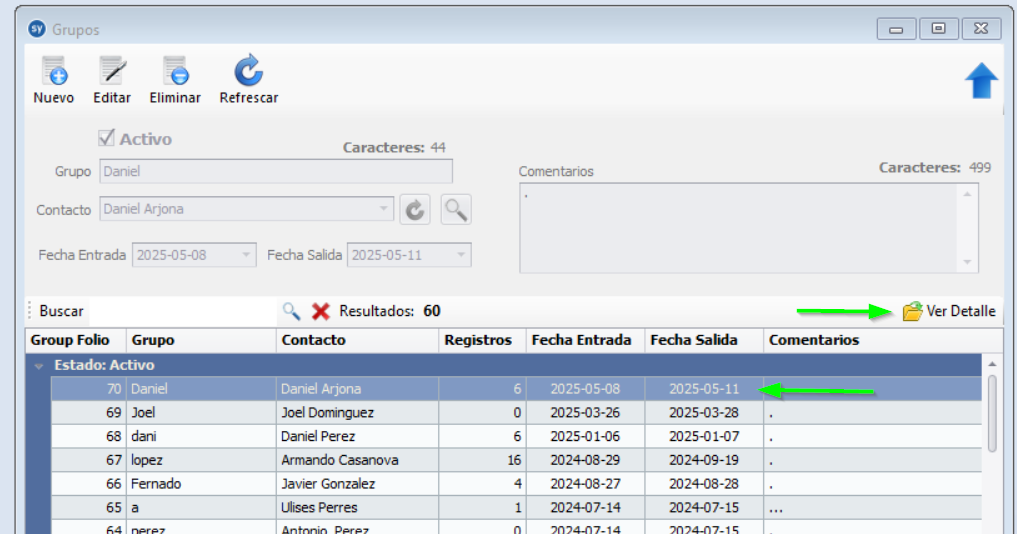Maximize the Grupos window
Image resolution: width=1017 pixels, height=534 pixels.
[x=939, y=29]
